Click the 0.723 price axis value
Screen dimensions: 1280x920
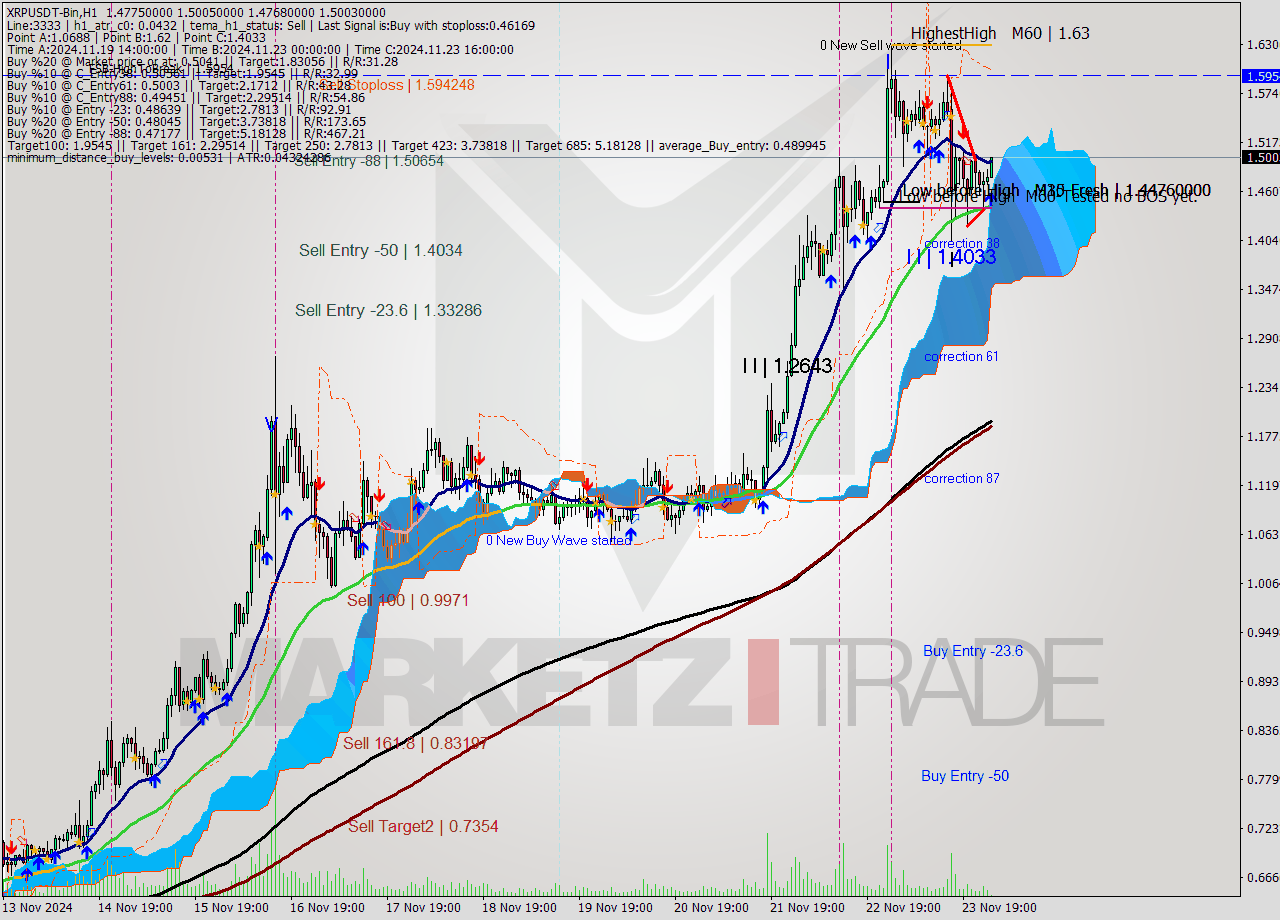click(x=1262, y=828)
